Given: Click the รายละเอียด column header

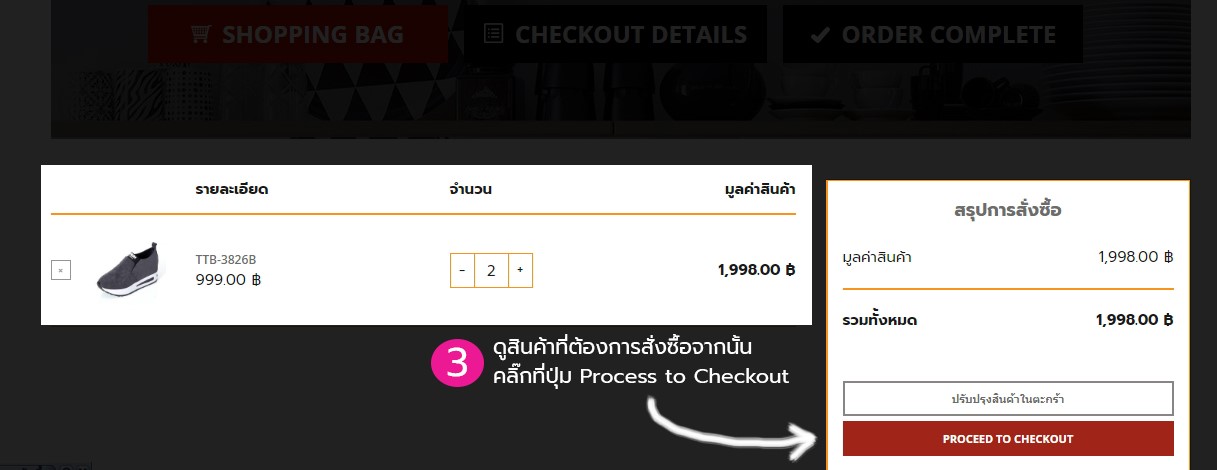Looking at the screenshot, I should click(x=232, y=189).
